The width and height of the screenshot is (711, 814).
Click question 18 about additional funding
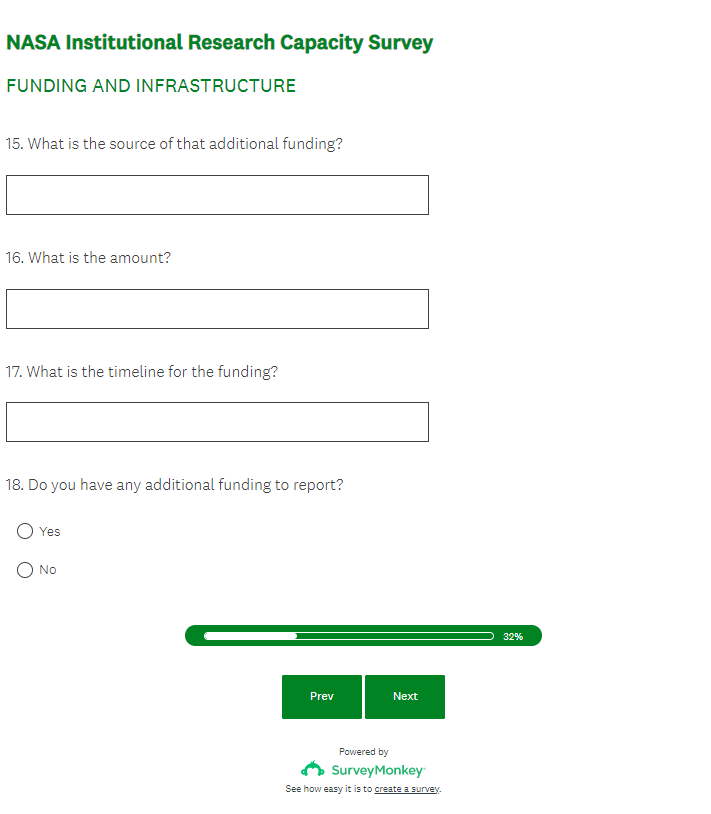(175, 485)
